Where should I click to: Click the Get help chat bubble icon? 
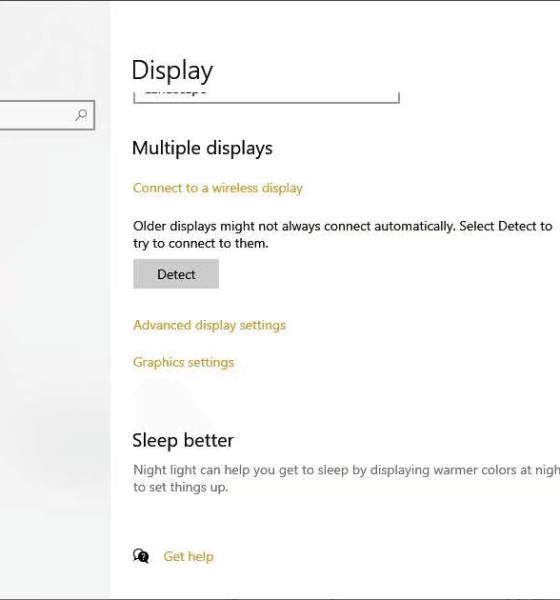coord(141,556)
